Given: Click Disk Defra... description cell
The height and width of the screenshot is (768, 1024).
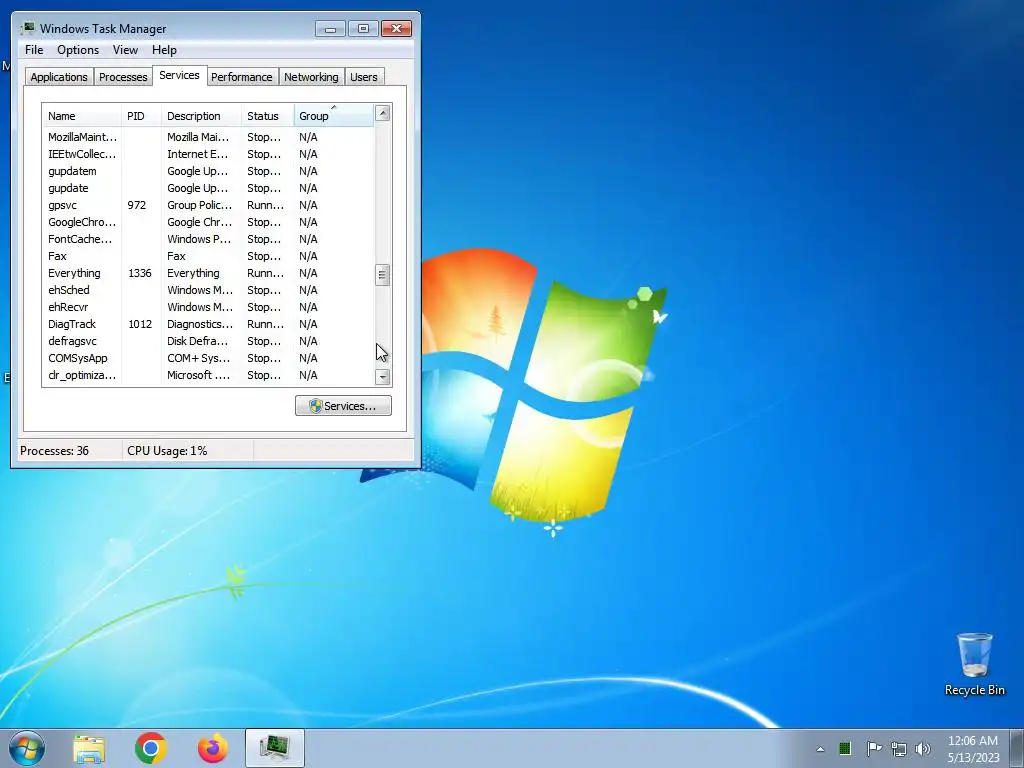Looking at the screenshot, I should coord(197,341).
